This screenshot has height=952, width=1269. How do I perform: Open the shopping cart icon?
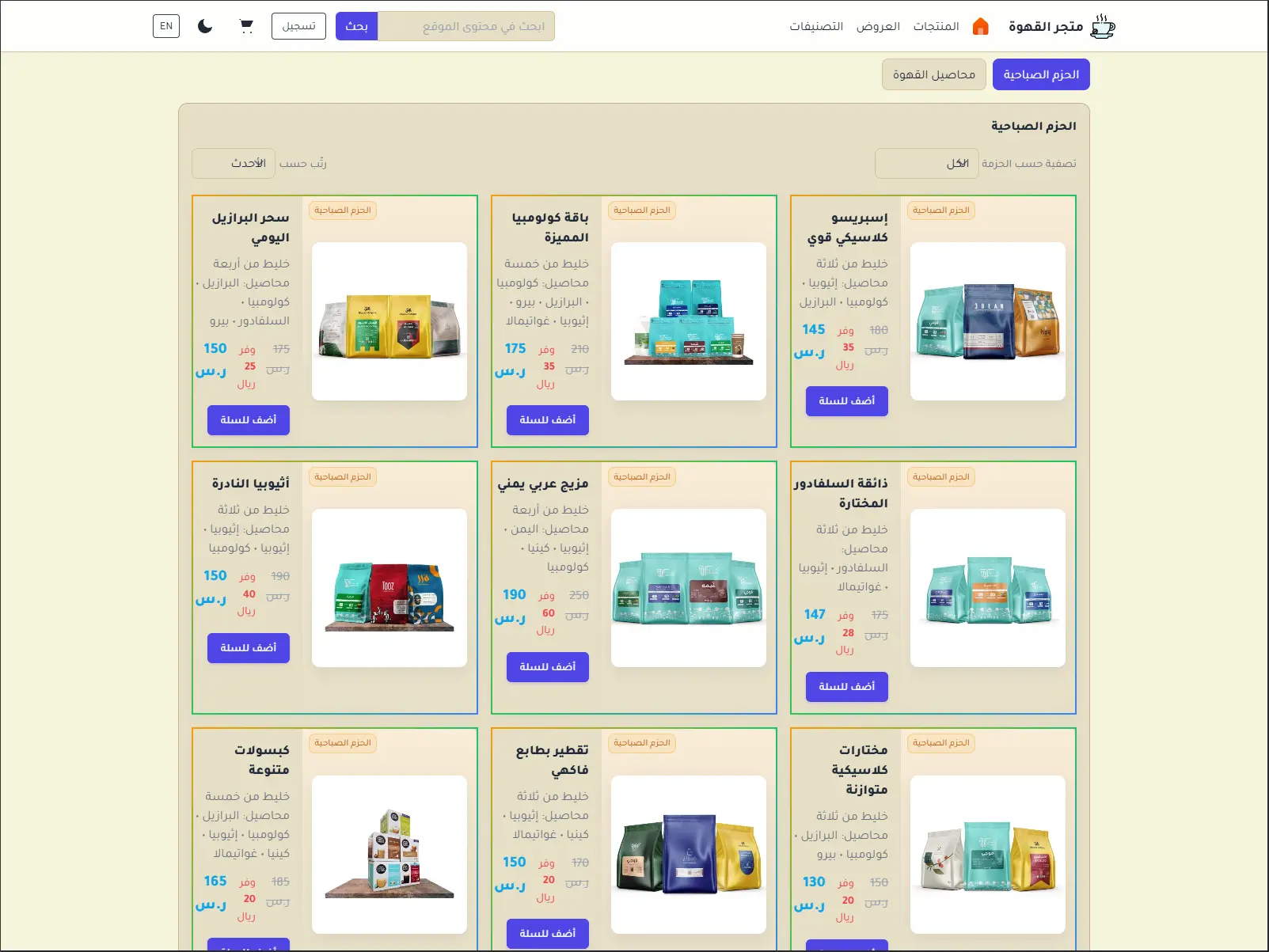pyautogui.click(x=246, y=26)
